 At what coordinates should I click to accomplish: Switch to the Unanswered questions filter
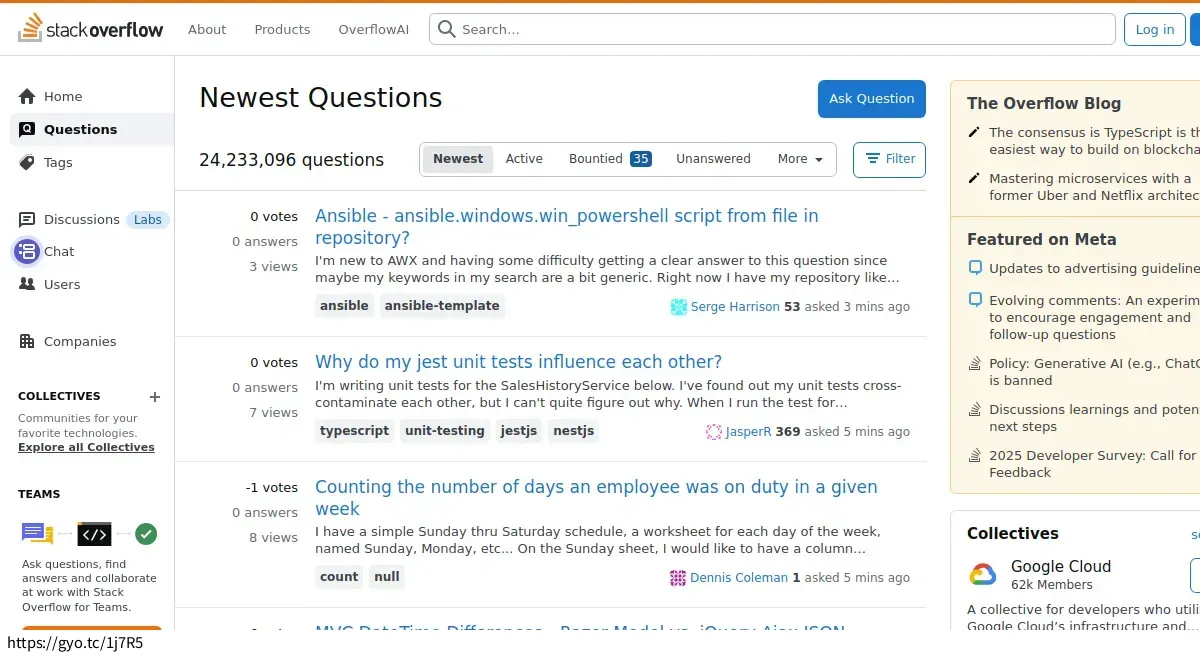[x=713, y=158]
